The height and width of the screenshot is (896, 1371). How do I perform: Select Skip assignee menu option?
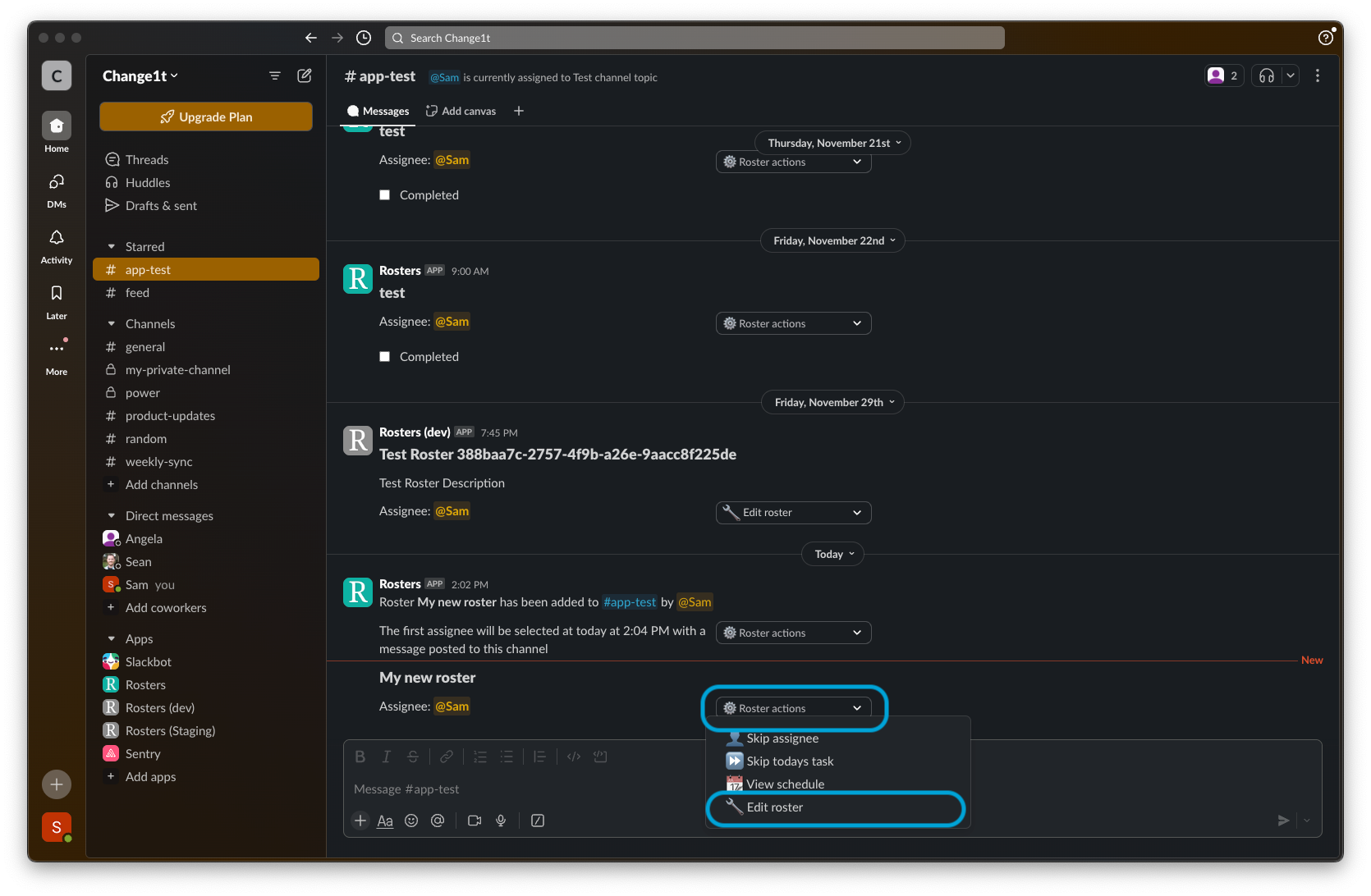[837, 738]
